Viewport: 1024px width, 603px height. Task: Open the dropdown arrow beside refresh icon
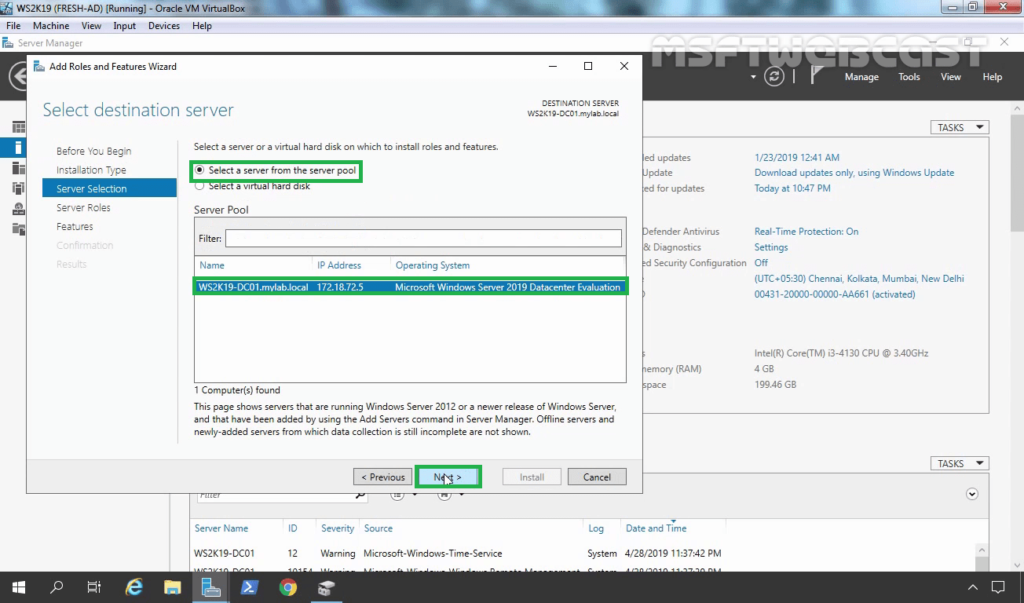coord(753,76)
